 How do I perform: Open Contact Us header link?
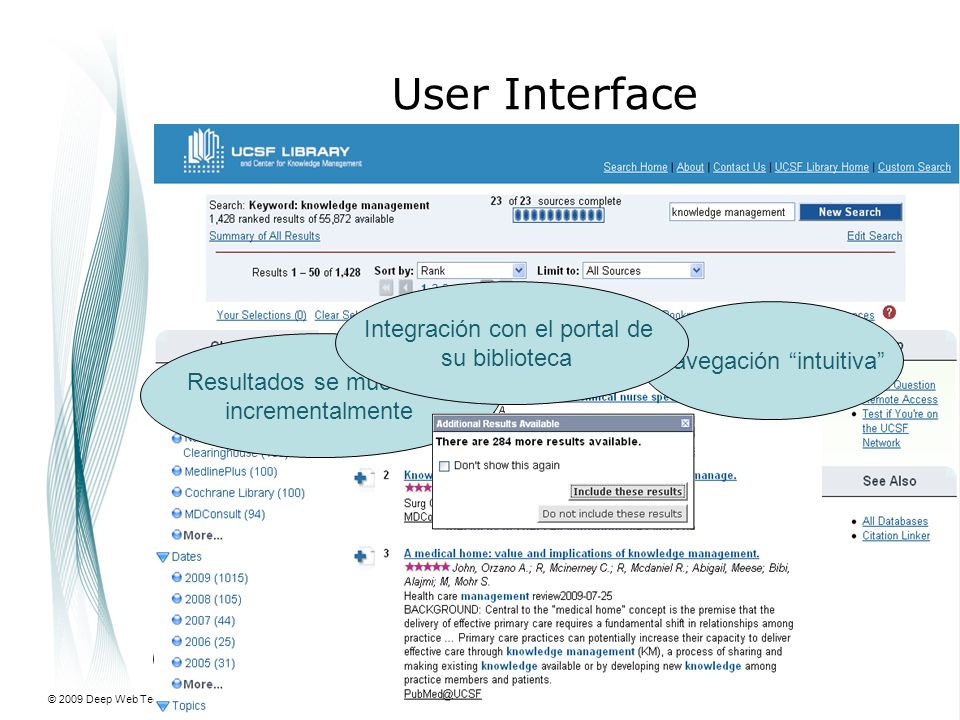coord(739,167)
